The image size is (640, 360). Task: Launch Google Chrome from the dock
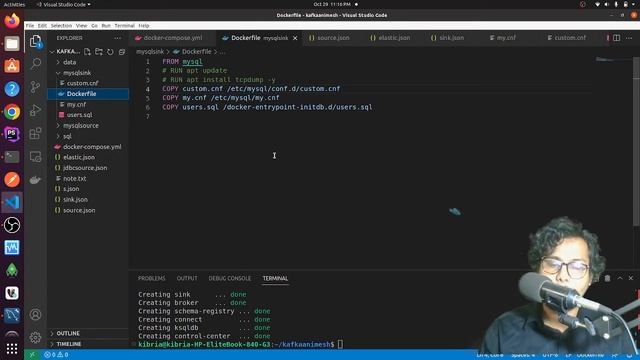pos(12,112)
